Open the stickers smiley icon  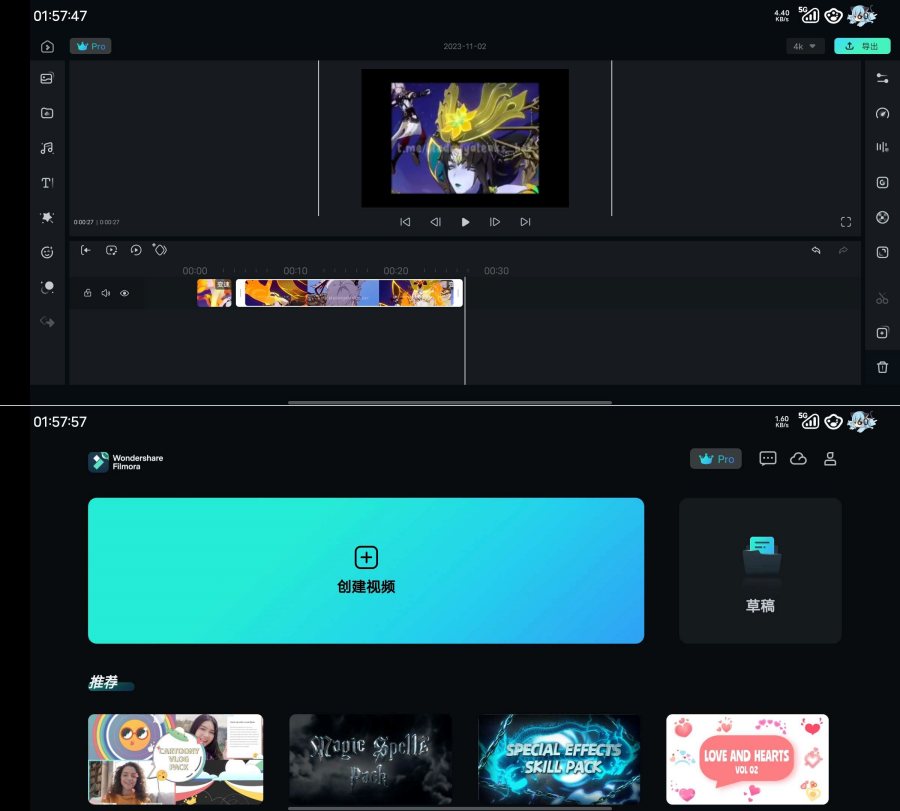pos(47,253)
